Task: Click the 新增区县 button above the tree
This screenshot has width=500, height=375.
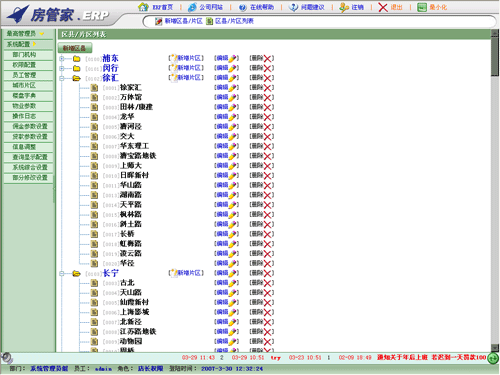Action: point(75,48)
